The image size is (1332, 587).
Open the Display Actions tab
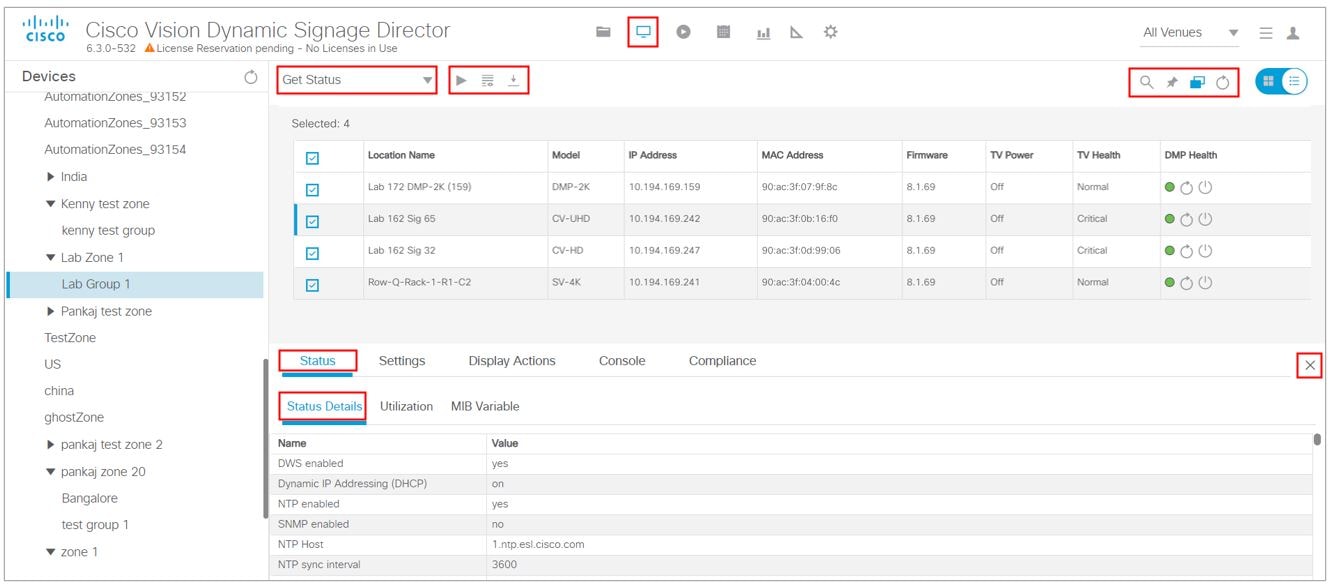tap(512, 361)
